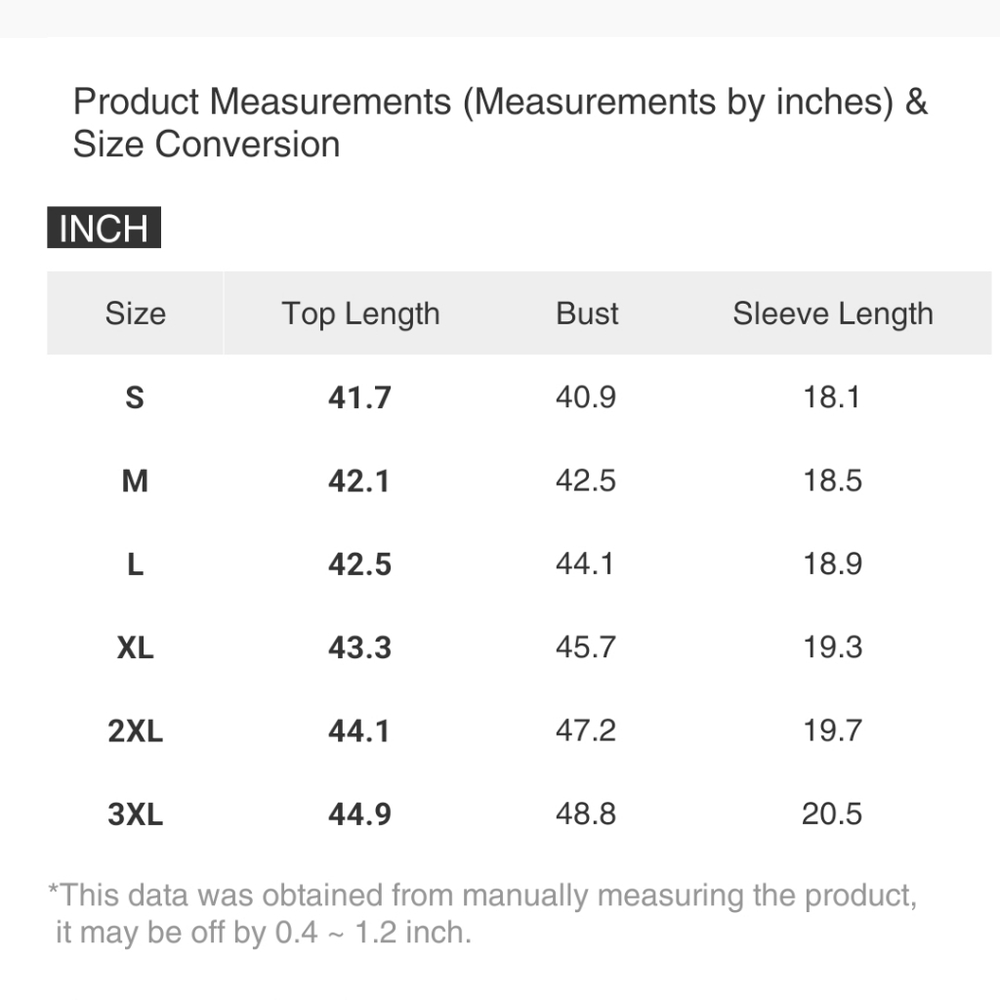Image resolution: width=1000 pixels, height=1000 pixels.
Task: Click bust value 45.7 for XL
Action: pyautogui.click(x=585, y=648)
